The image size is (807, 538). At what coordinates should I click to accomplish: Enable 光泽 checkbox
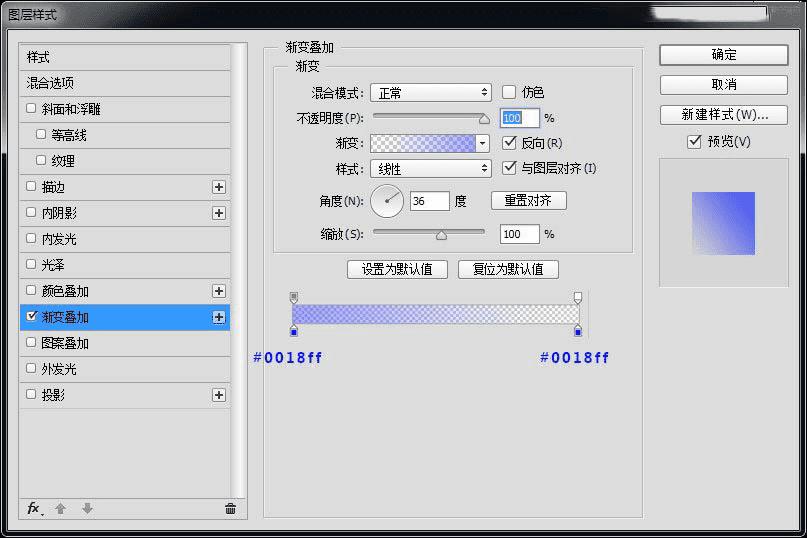pyautogui.click(x=31, y=264)
